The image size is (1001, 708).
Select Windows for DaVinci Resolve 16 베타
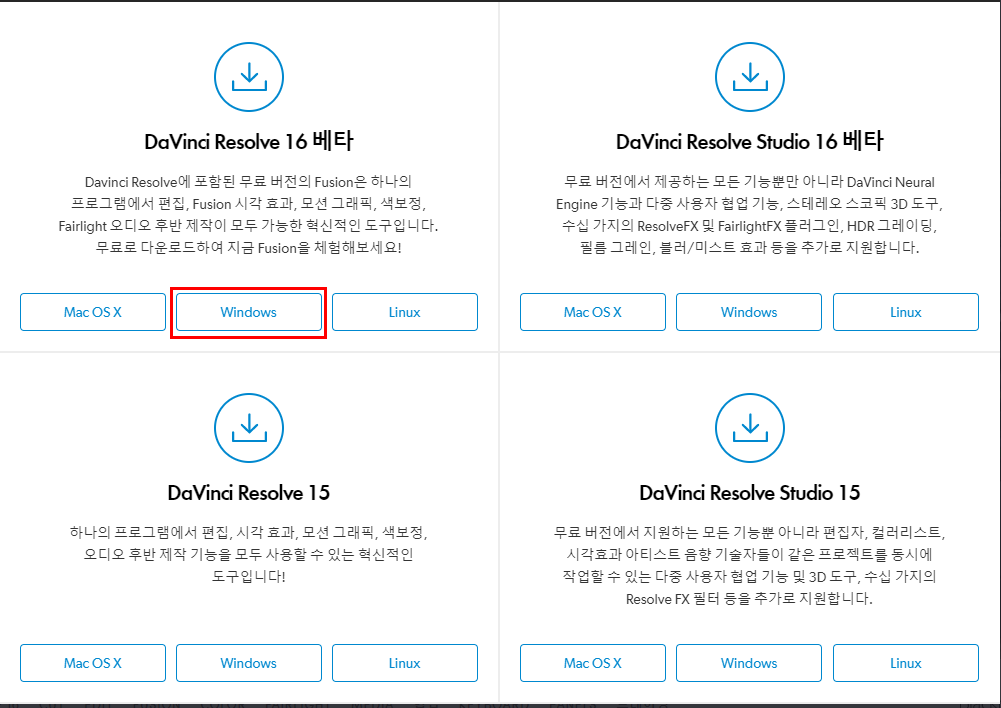tap(249, 312)
